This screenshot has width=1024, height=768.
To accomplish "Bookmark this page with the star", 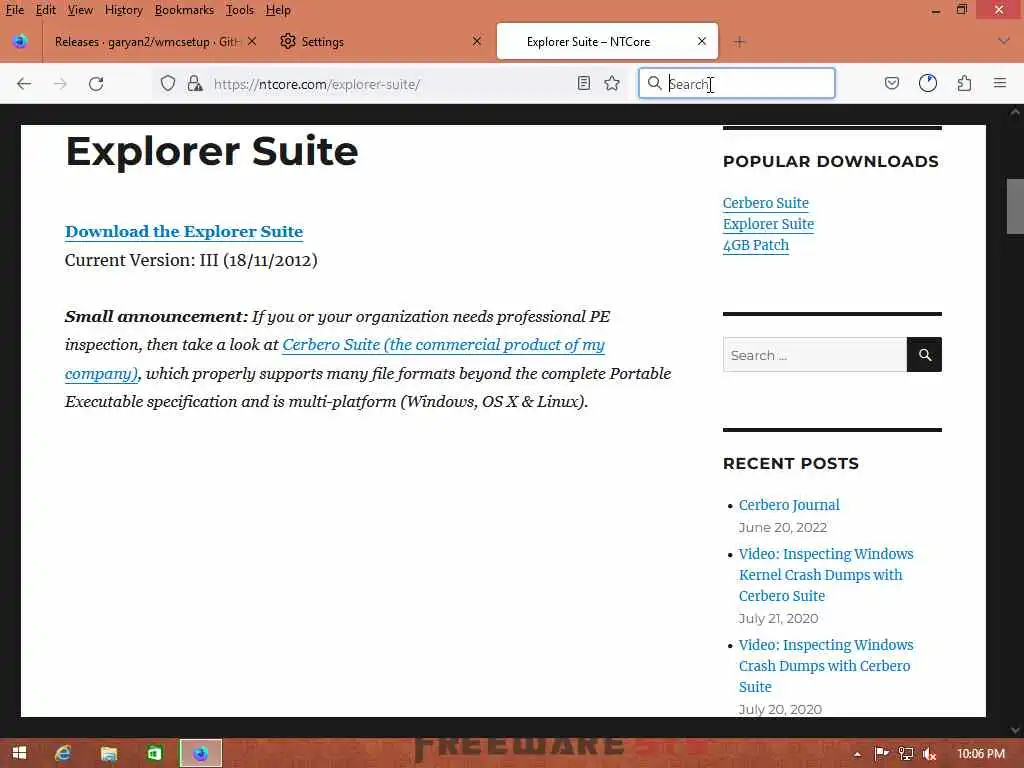I will pos(612,84).
